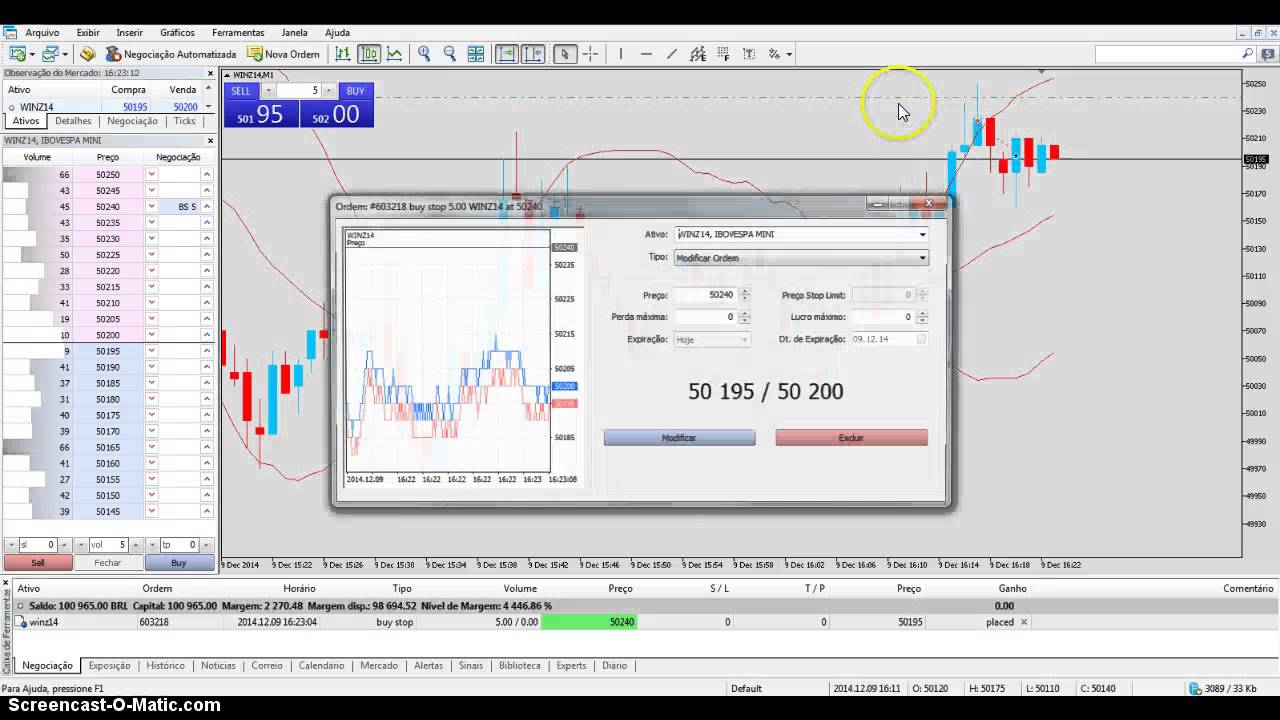Click the Lucro máximo input field
The width and height of the screenshot is (1280, 720).
[882, 317]
